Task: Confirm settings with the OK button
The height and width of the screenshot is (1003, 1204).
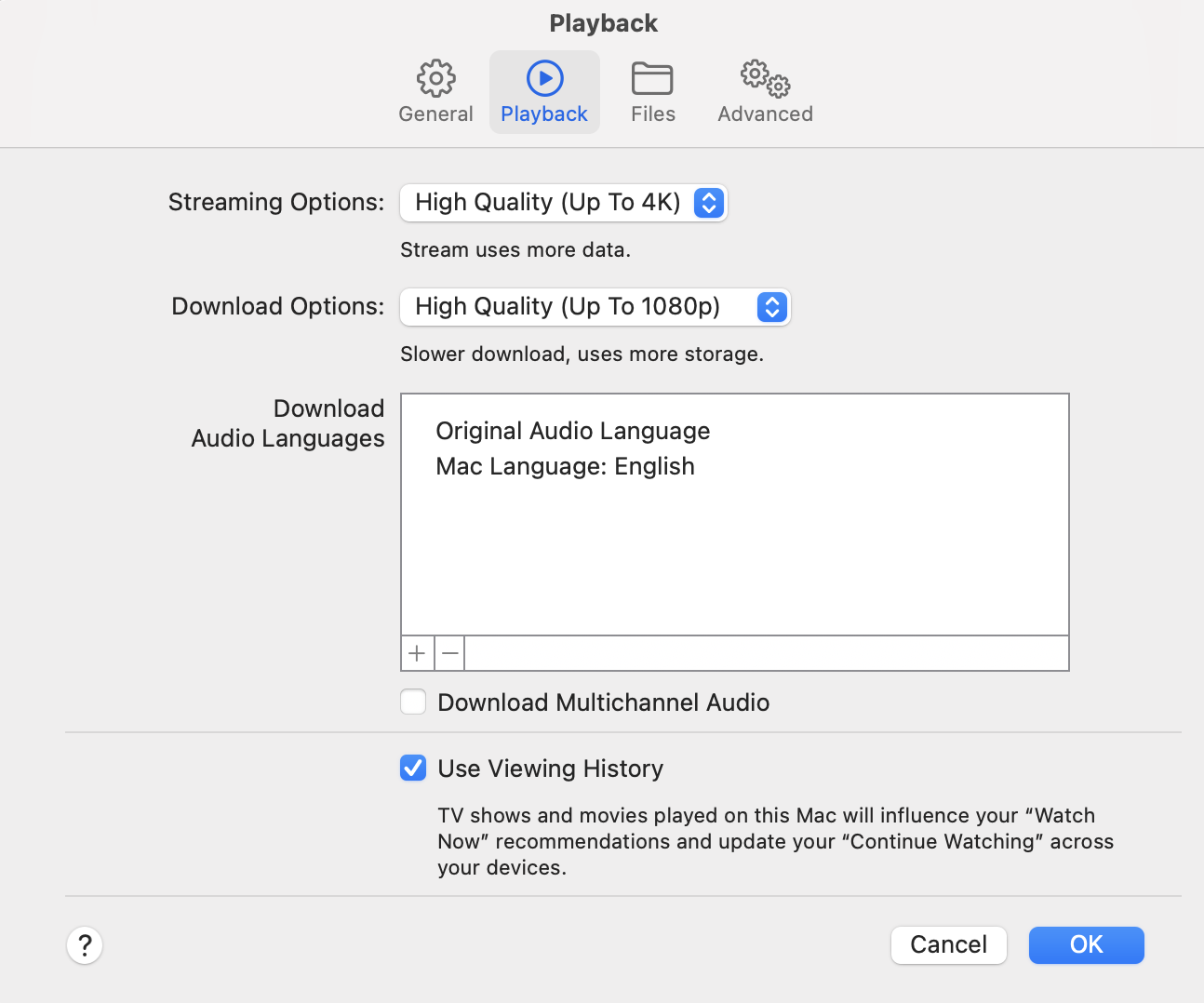Action: pos(1087,945)
